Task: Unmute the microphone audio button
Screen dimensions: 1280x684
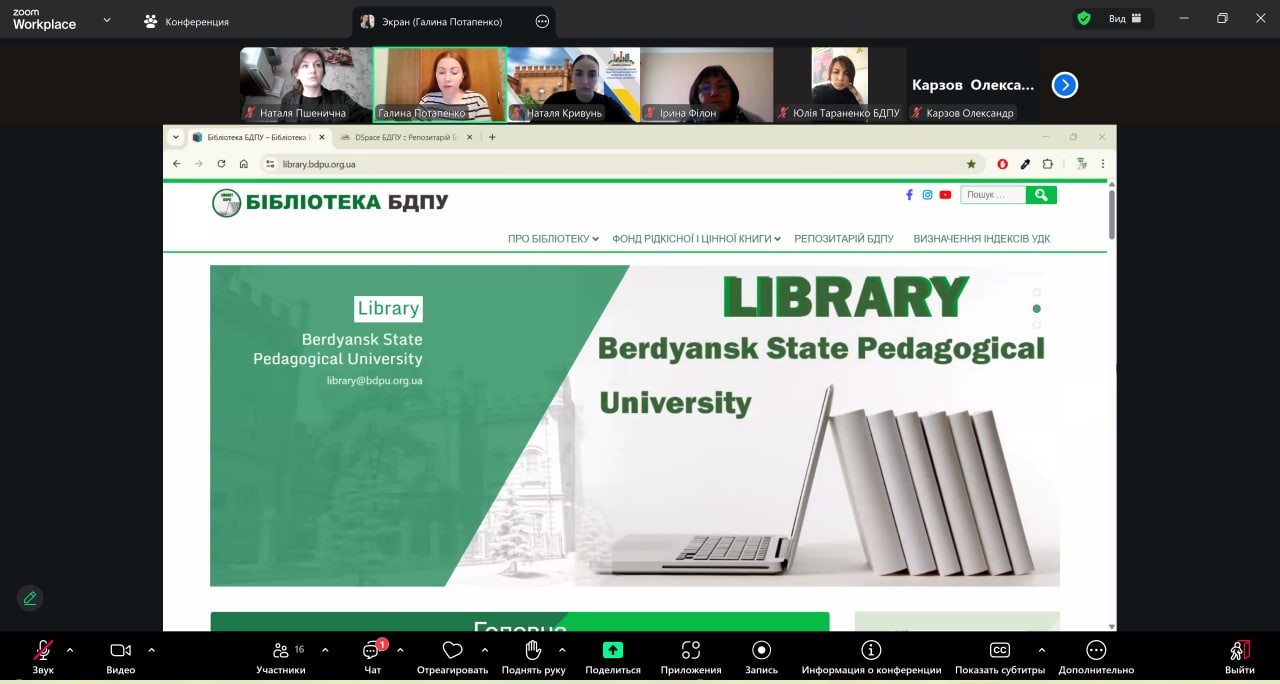Action: click(43, 650)
